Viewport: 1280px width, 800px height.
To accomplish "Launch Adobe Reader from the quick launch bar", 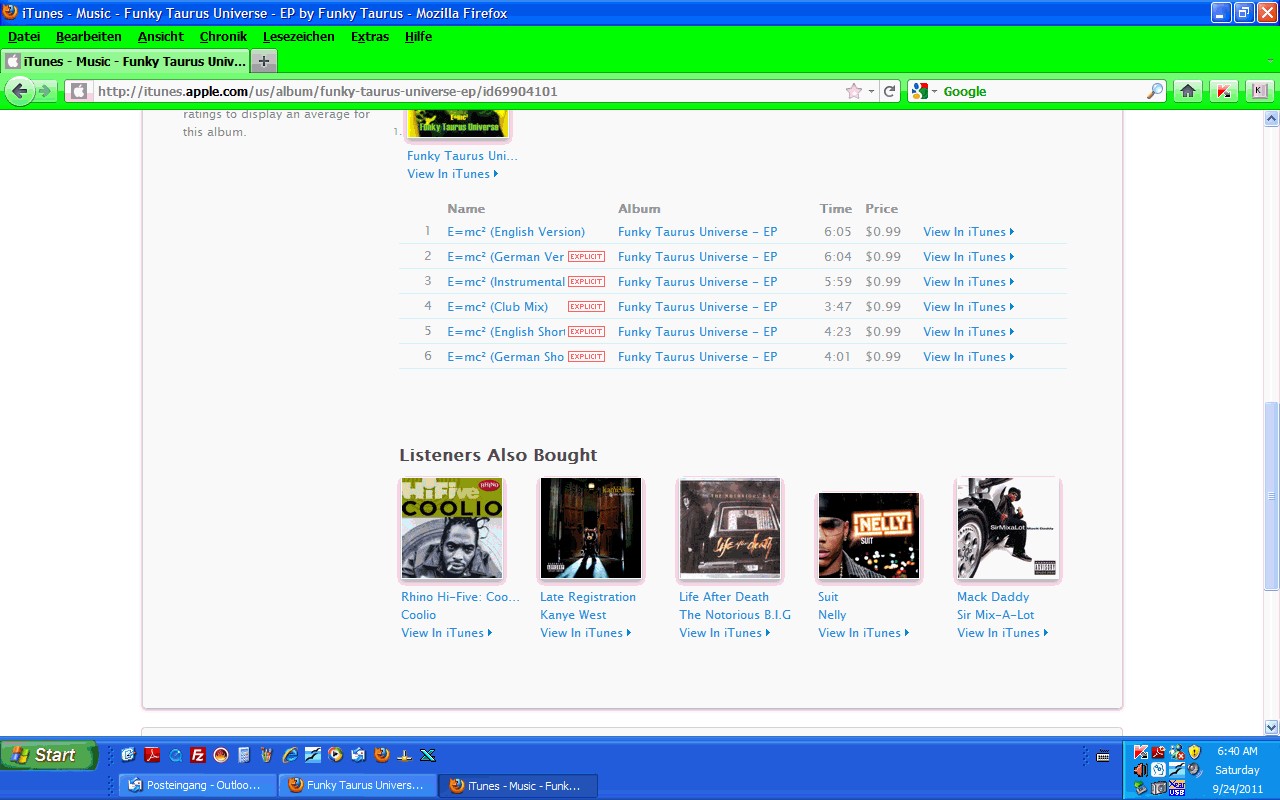I will pyautogui.click(x=152, y=755).
